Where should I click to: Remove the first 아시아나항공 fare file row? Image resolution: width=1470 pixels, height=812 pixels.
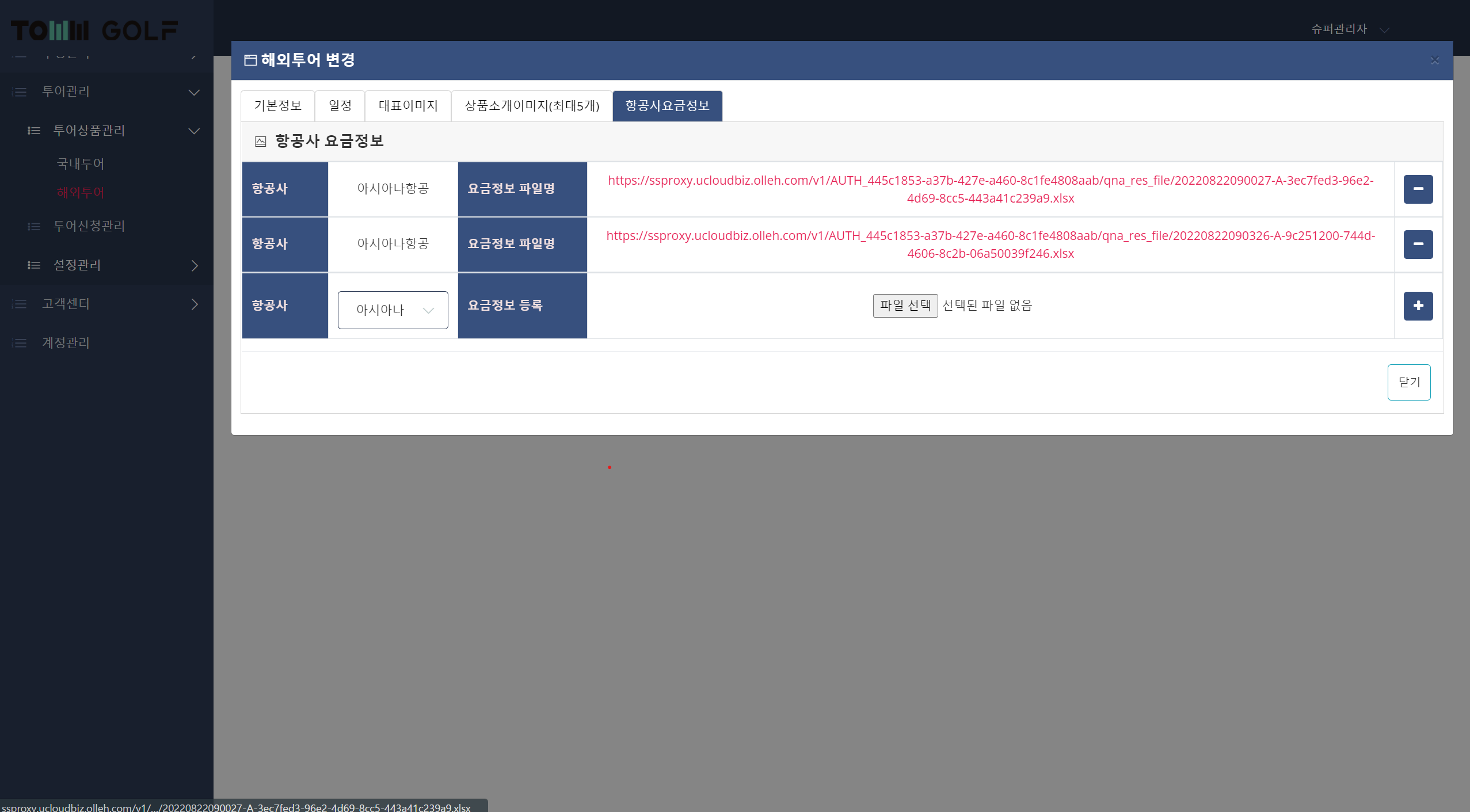pos(1418,189)
